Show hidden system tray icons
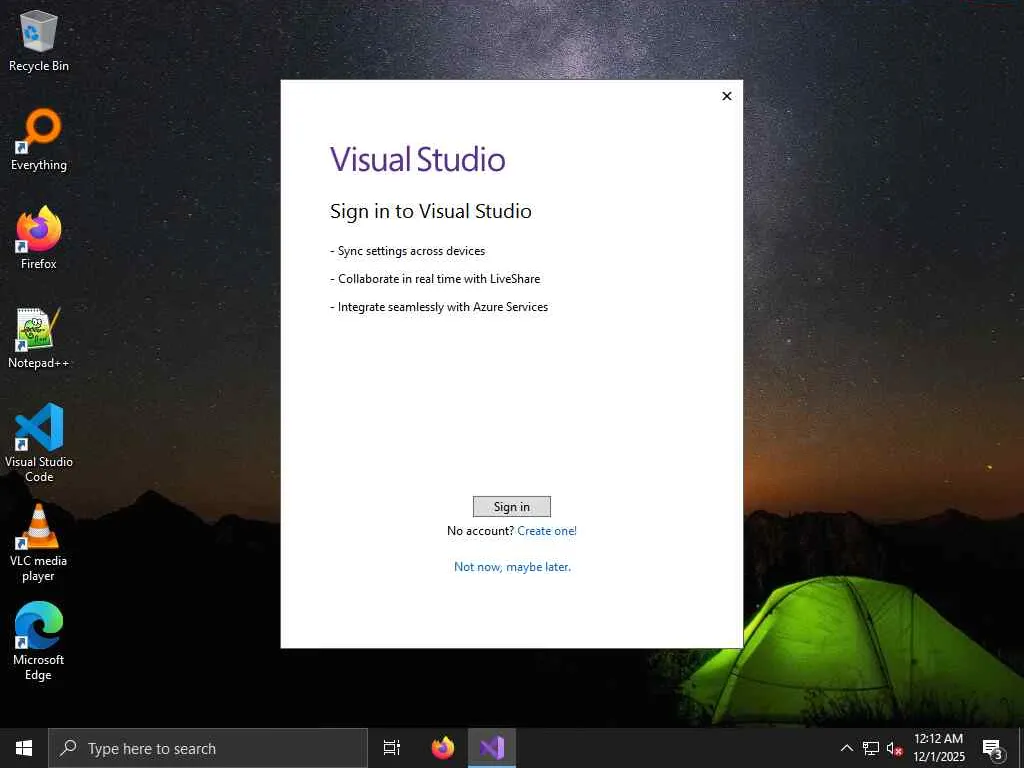The width and height of the screenshot is (1024, 768). coord(846,748)
